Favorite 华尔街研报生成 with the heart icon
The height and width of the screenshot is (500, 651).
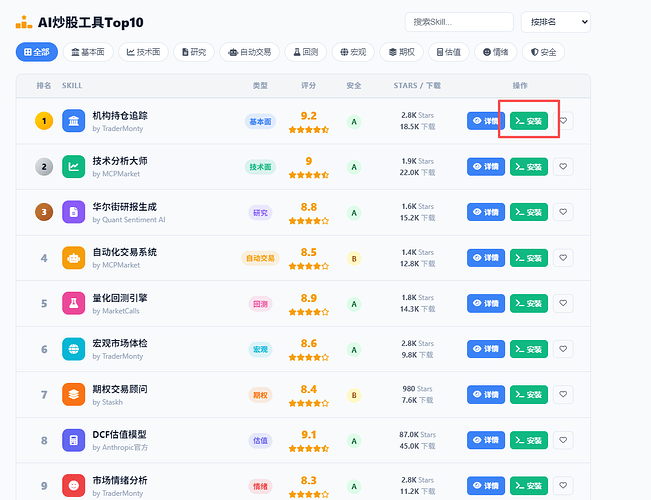pos(563,212)
